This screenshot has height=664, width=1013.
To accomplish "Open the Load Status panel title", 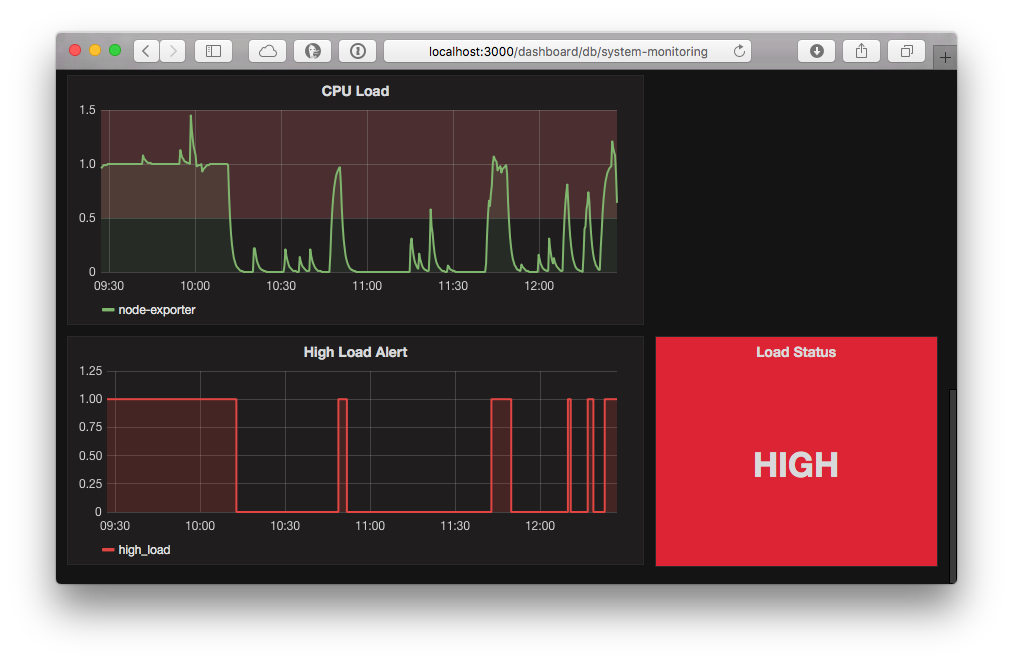I will click(796, 352).
